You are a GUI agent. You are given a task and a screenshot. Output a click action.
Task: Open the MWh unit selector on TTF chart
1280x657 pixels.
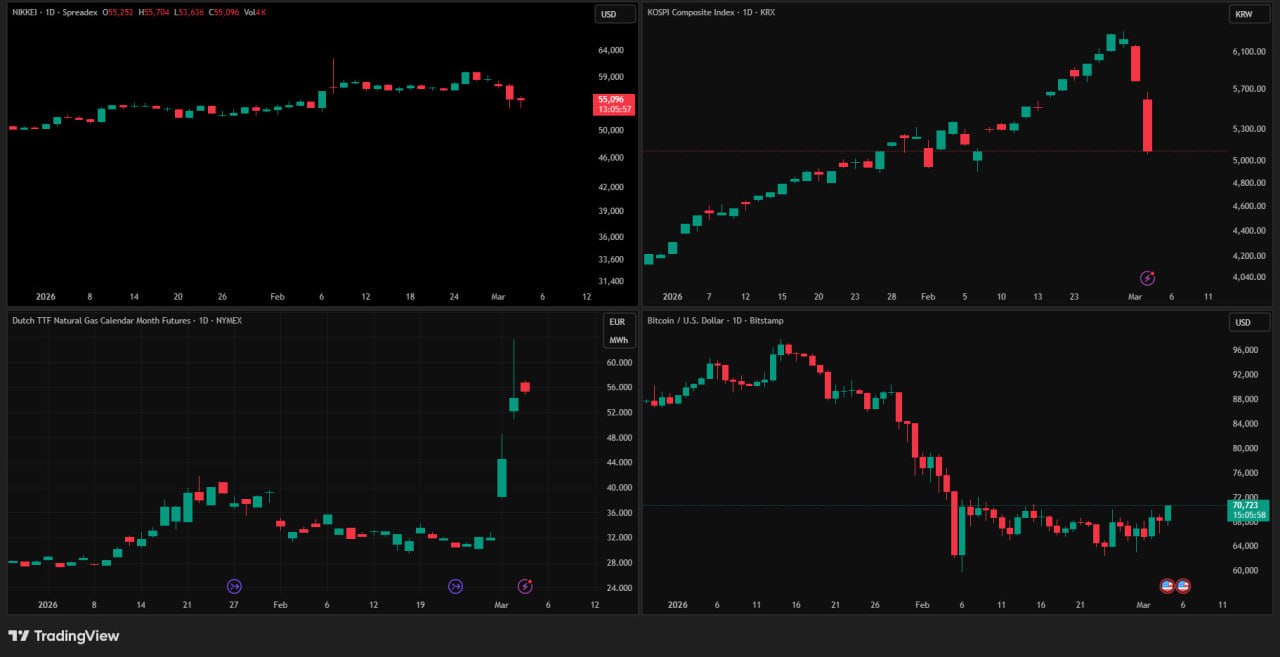tap(618, 340)
